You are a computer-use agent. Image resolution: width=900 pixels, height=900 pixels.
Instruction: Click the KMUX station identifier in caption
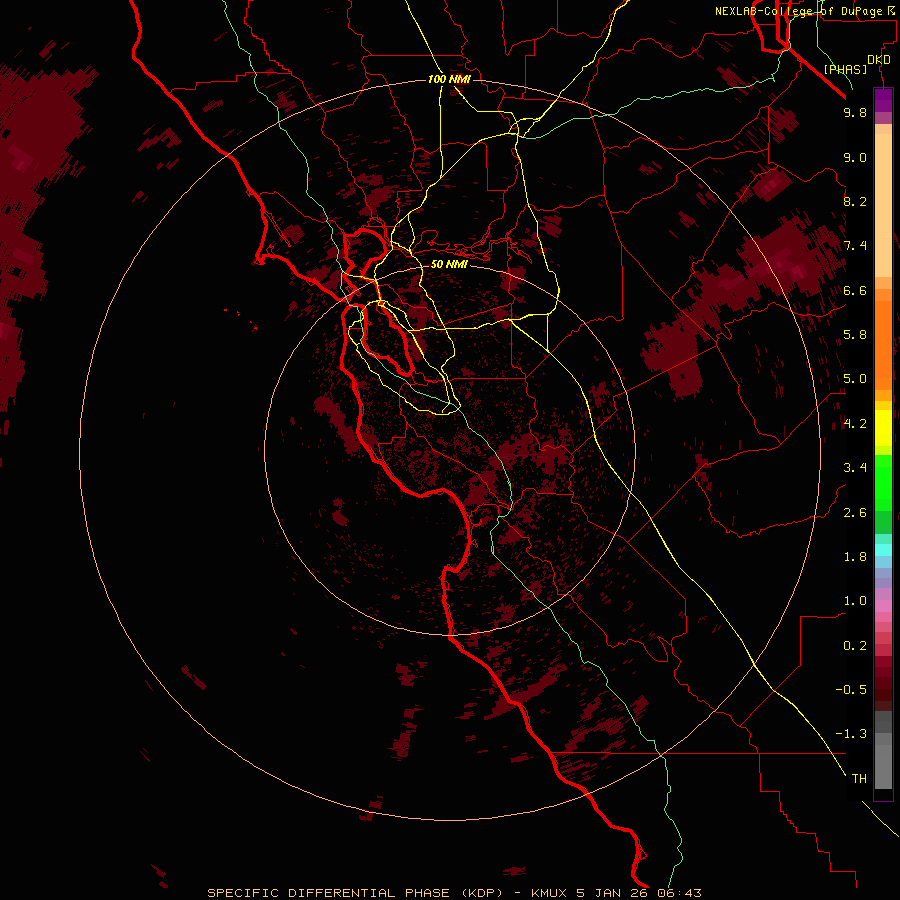549,893
